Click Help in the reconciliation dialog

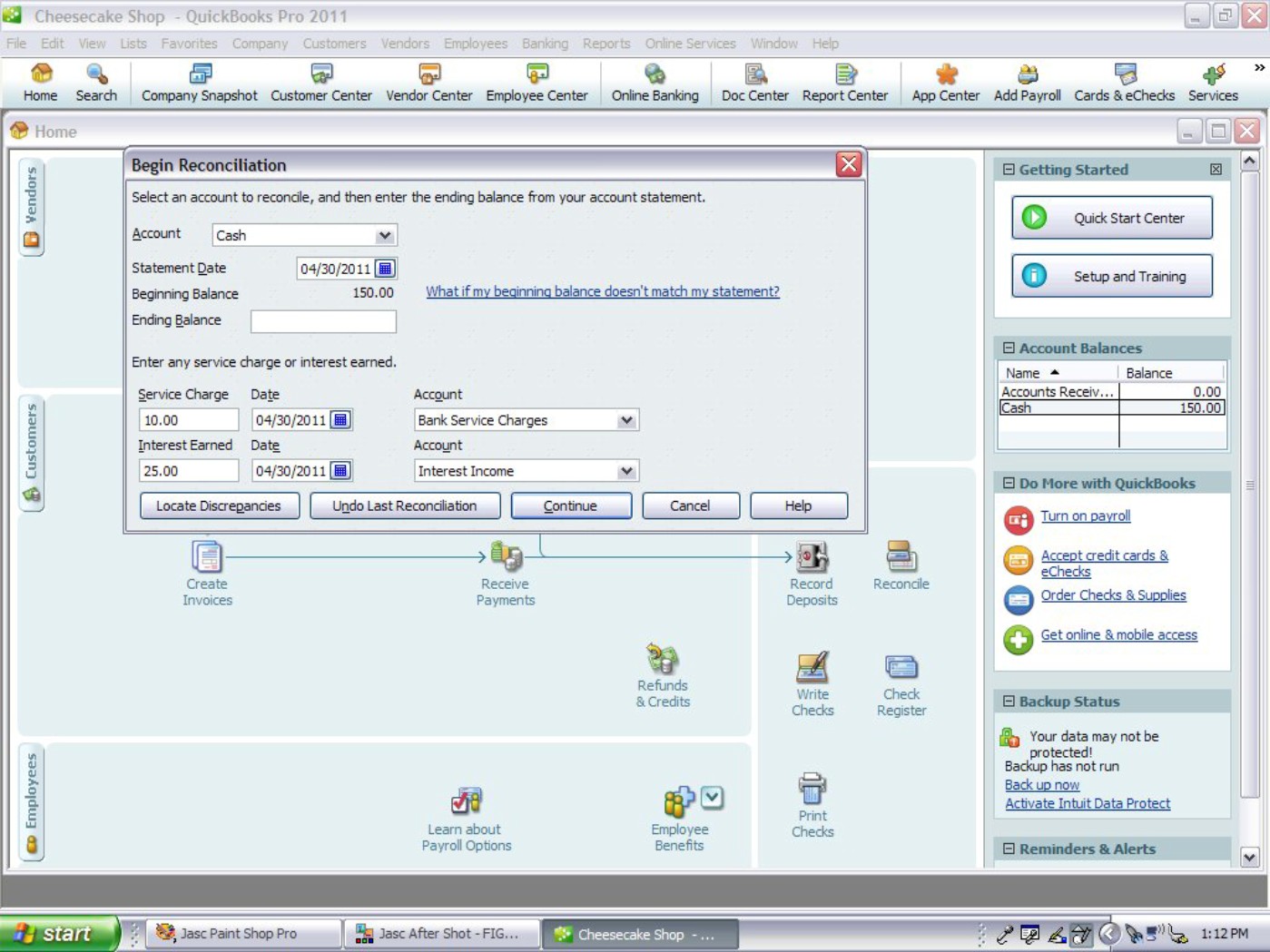click(x=799, y=505)
